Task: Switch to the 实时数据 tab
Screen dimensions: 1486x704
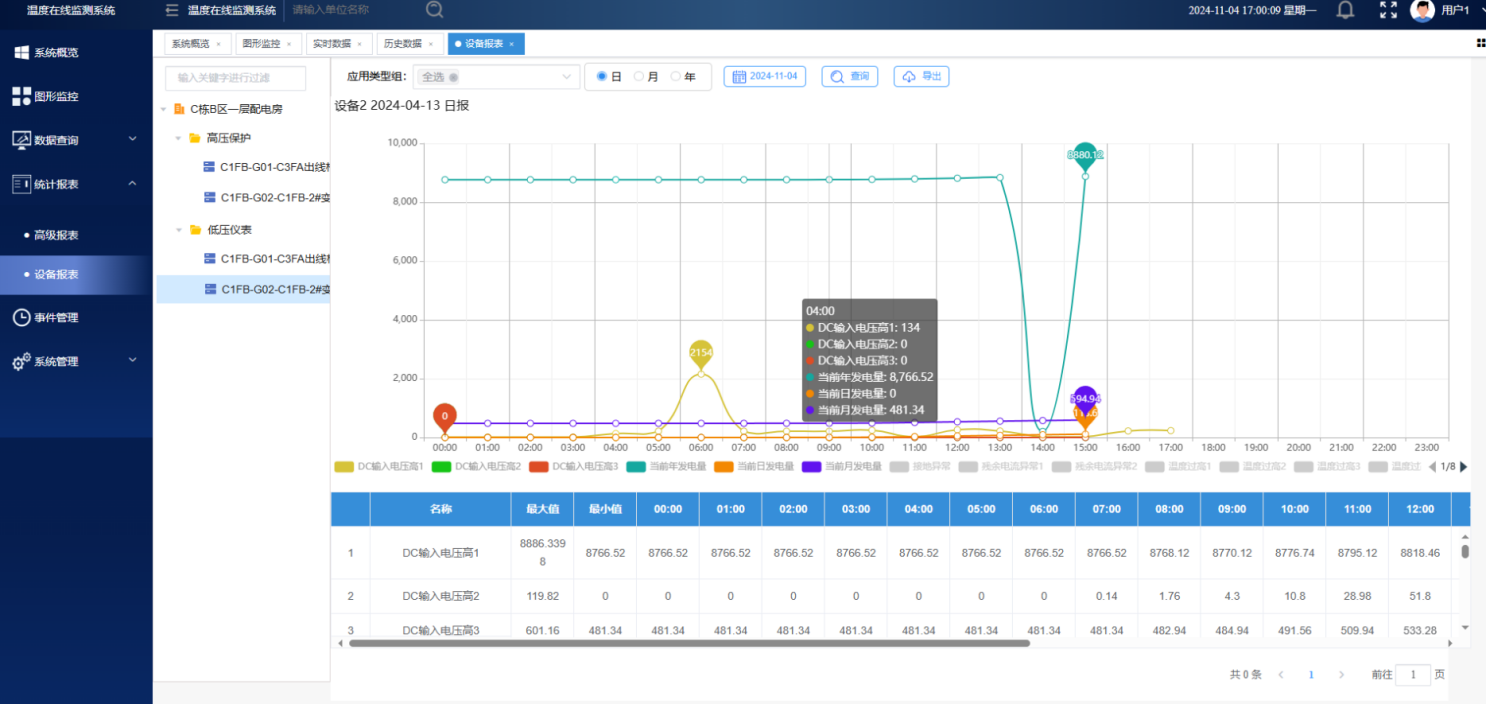Action: [x=331, y=44]
